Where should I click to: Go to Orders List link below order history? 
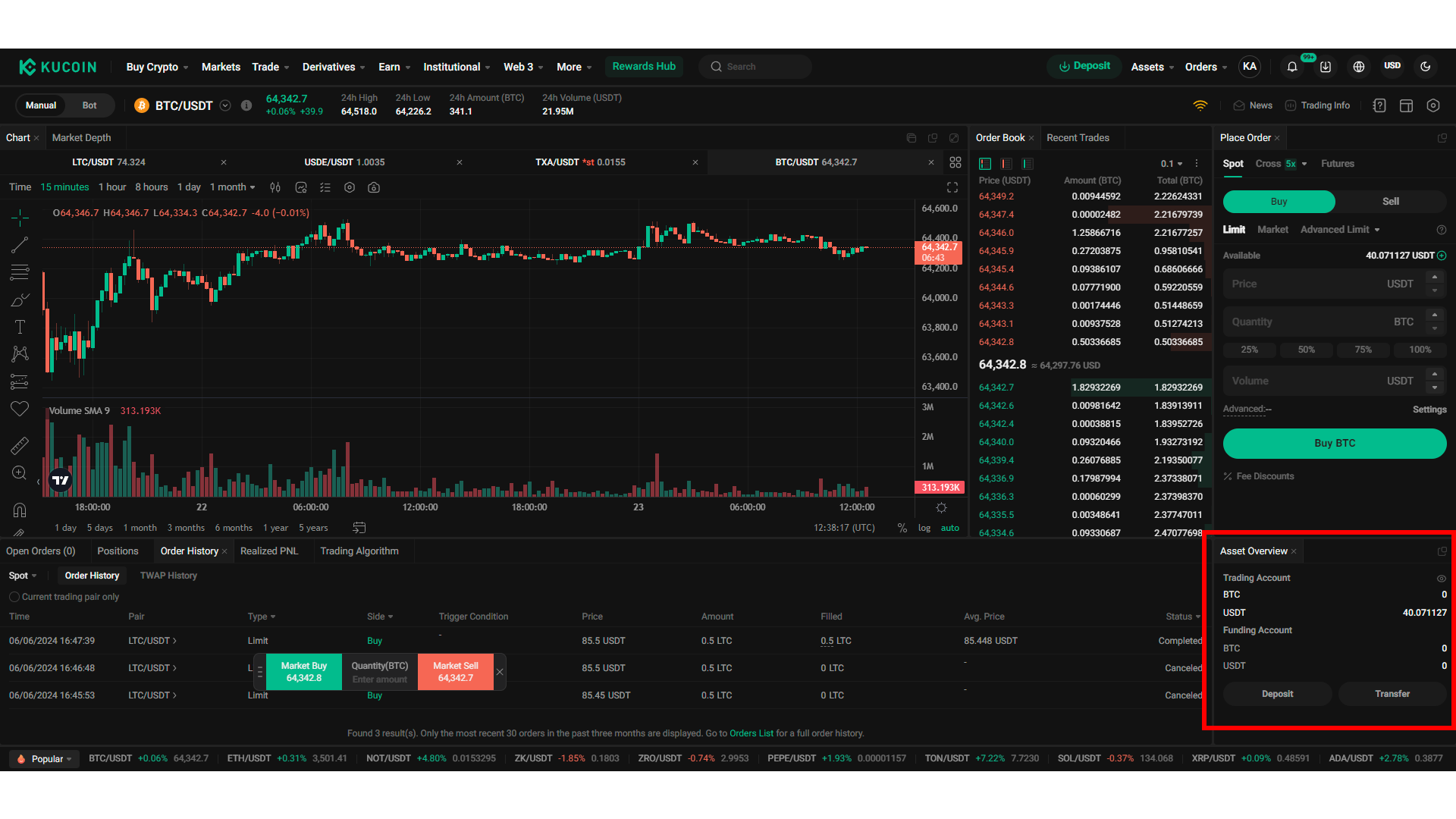(x=752, y=733)
